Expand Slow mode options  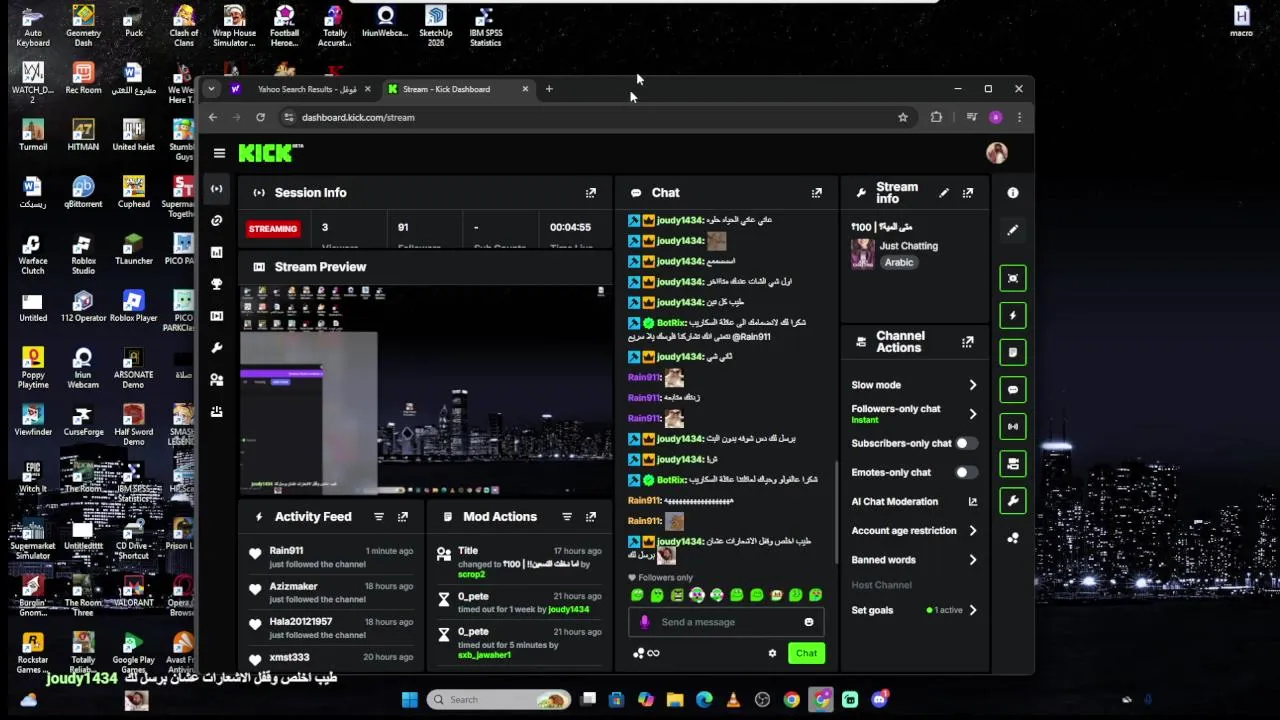(972, 385)
